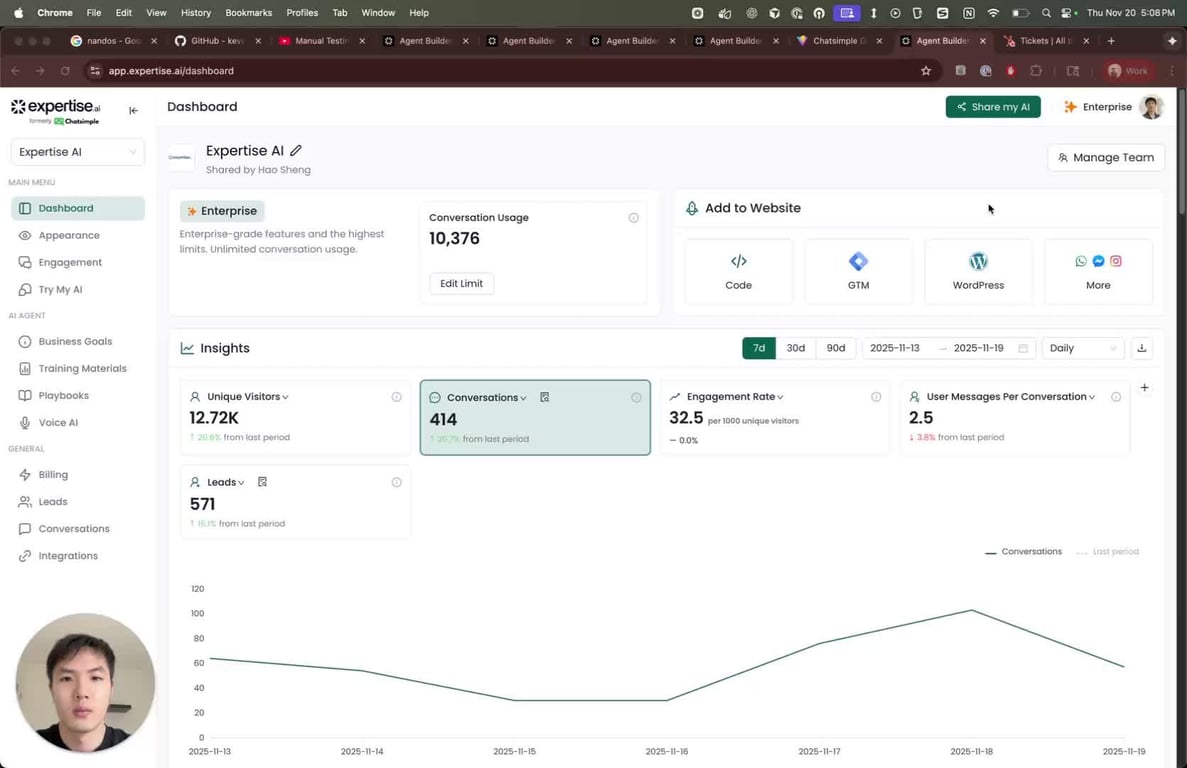Choose the WordPress embed option

tap(978, 272)
